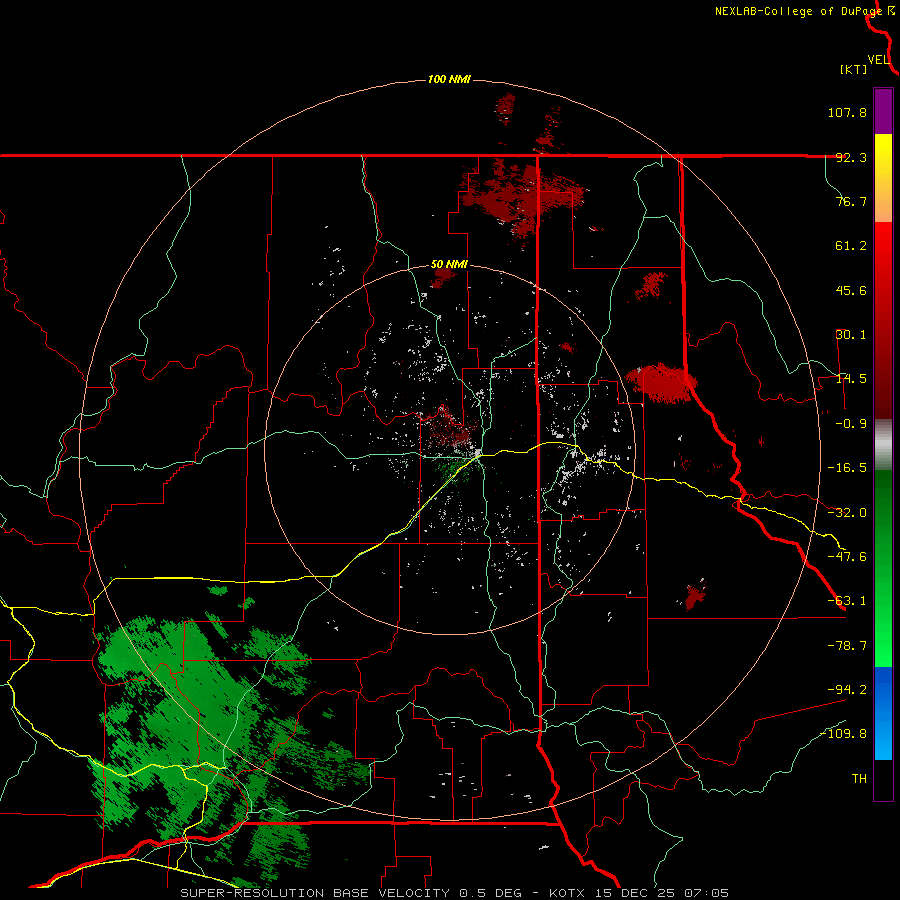Click the 50 NMI range ring label
The image size is (900, 900).
[449, 265]
